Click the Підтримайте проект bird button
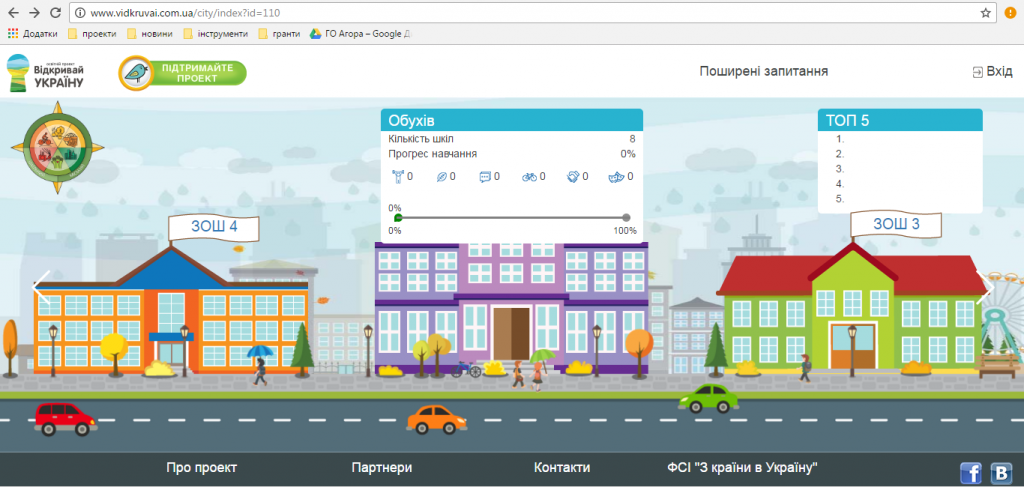 pyautogui.click(x=182, y=73)
